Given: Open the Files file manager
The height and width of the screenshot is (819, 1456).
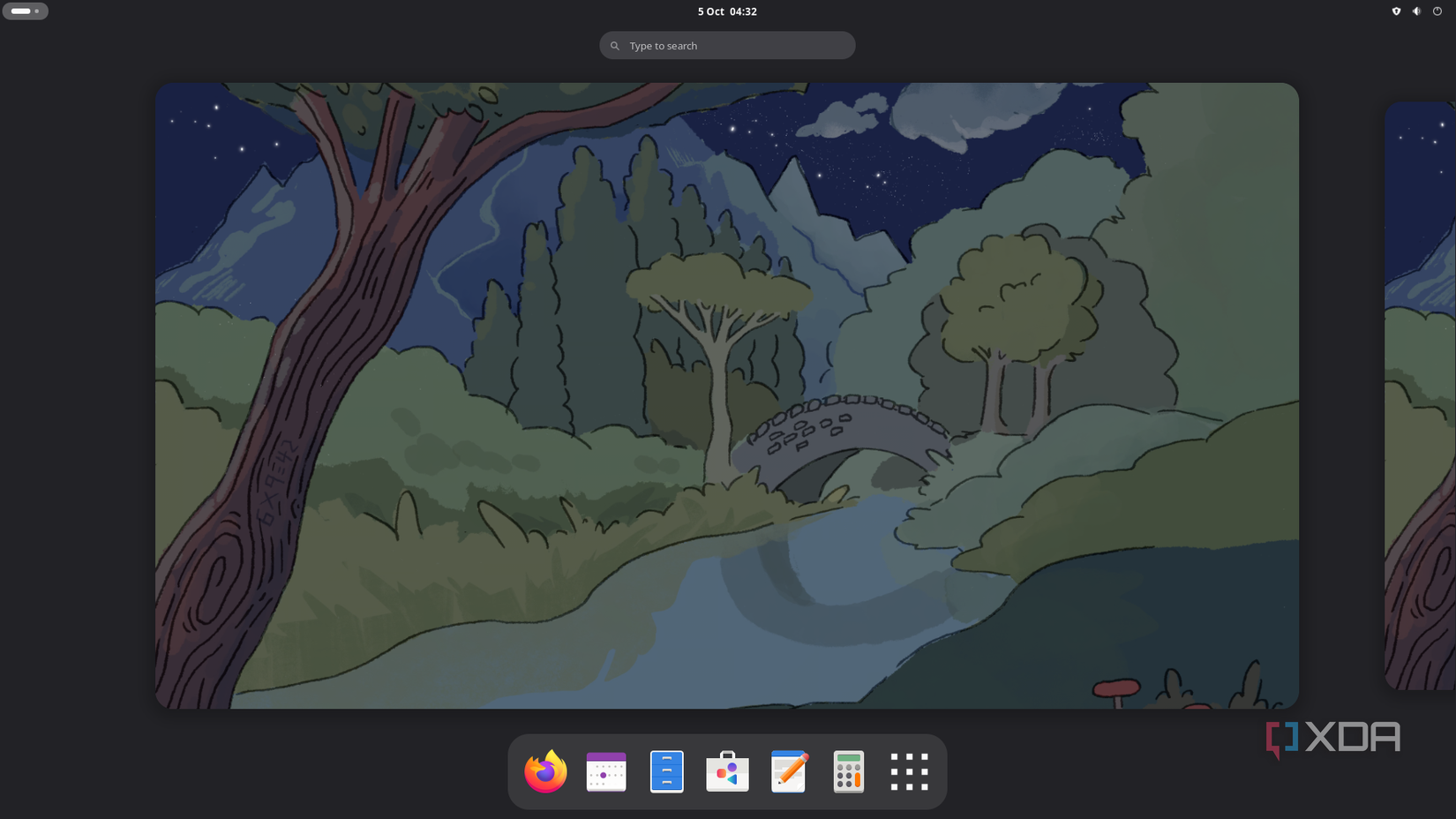Looking at the screenshot, I should coord(666,770).
